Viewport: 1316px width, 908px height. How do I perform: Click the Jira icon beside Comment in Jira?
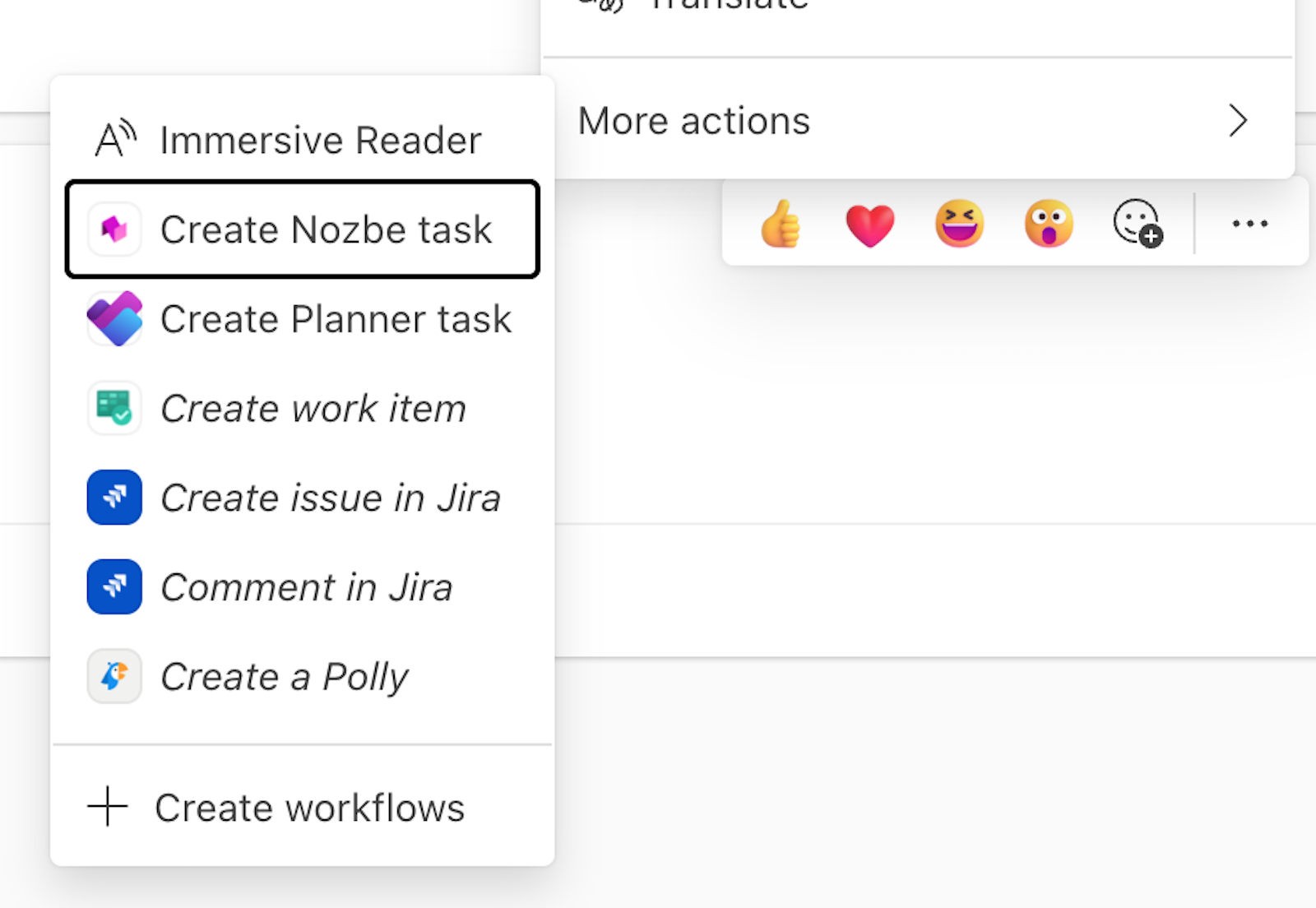point(114,586)
